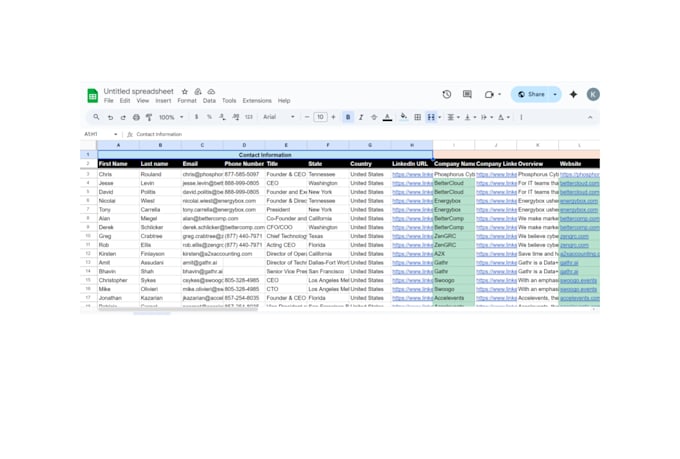Open horizontal align dropdown

[x=453, y=117]
